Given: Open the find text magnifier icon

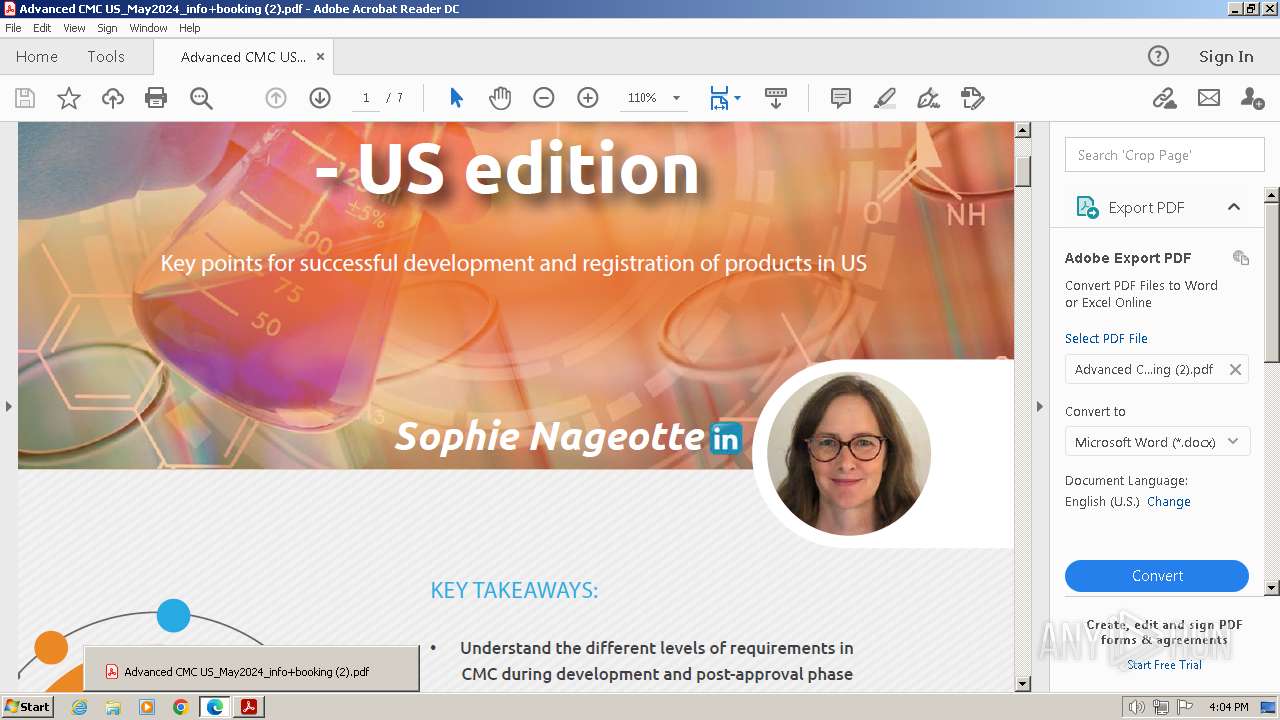Looking at the screenshot, I should point(201,98).
